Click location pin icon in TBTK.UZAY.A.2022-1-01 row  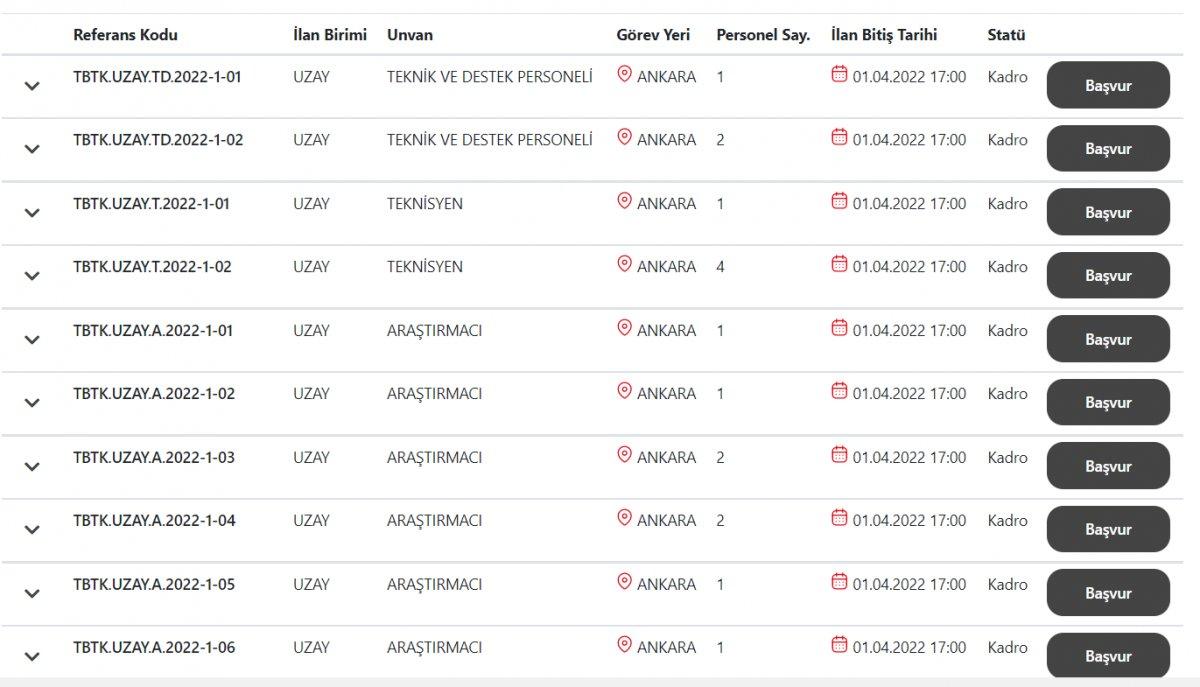coord(624,328)
